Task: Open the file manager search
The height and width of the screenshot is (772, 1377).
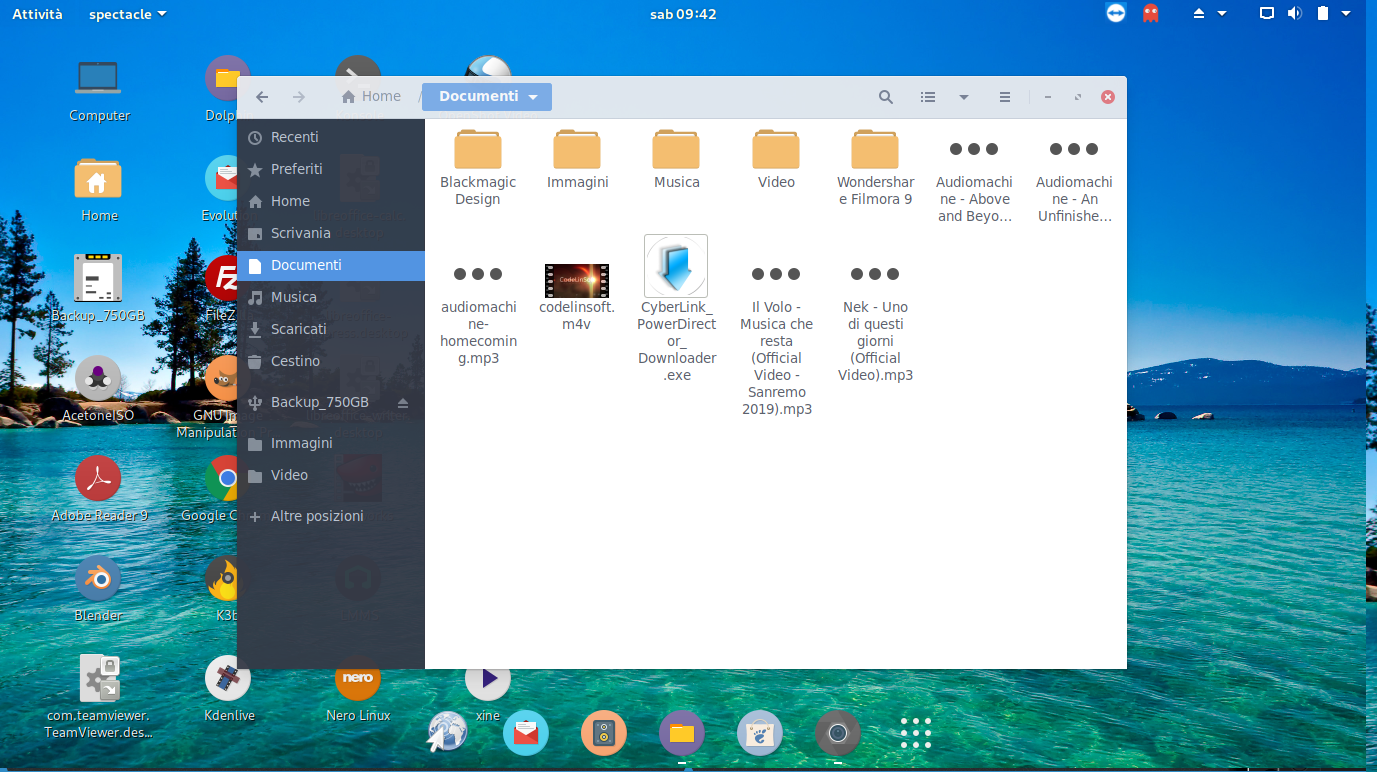Action: point(886,97)
